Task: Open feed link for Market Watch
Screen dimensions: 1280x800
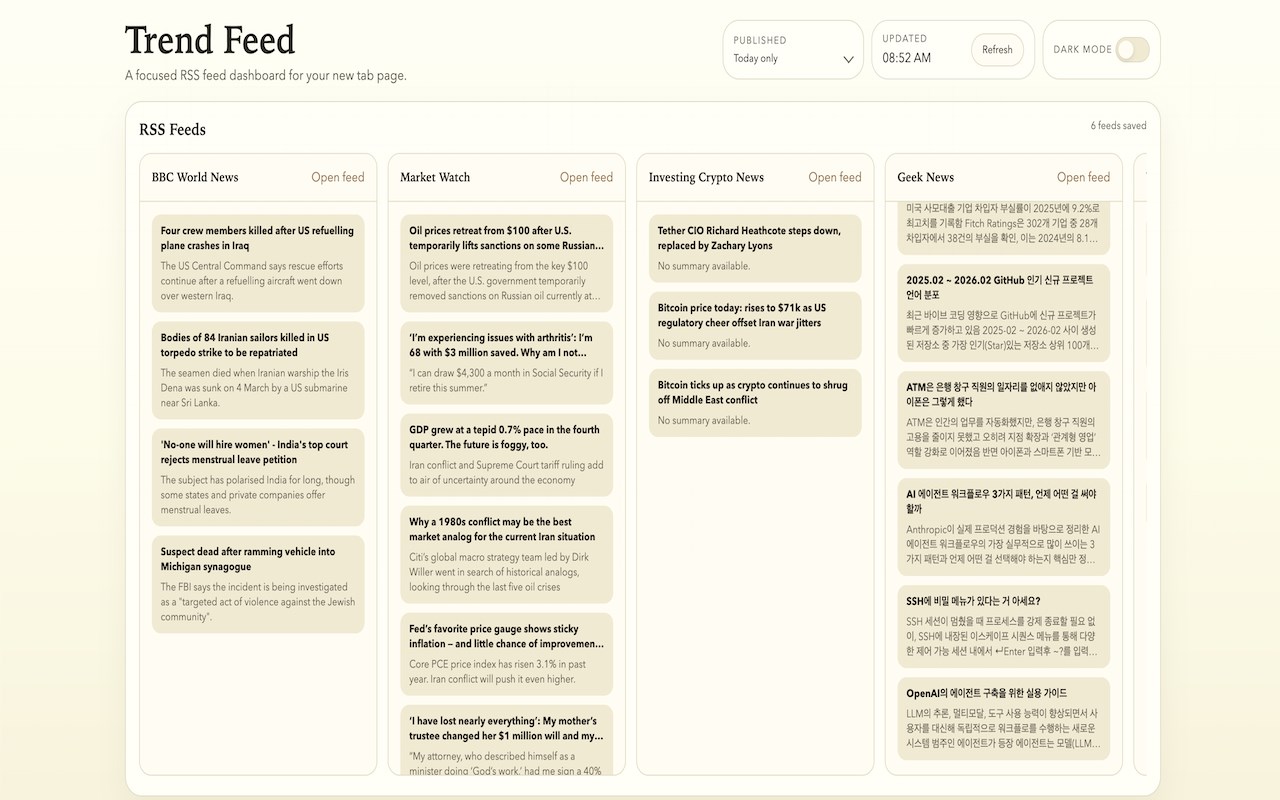Action: click(586, 177)
